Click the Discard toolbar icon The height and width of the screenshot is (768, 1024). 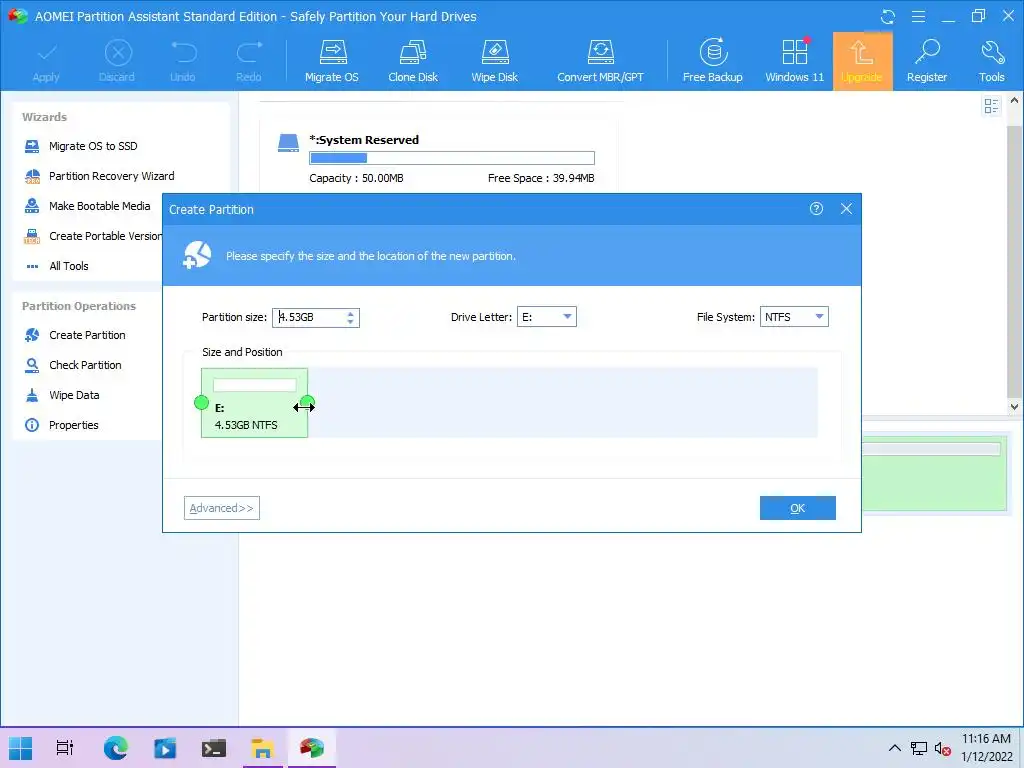117,61
